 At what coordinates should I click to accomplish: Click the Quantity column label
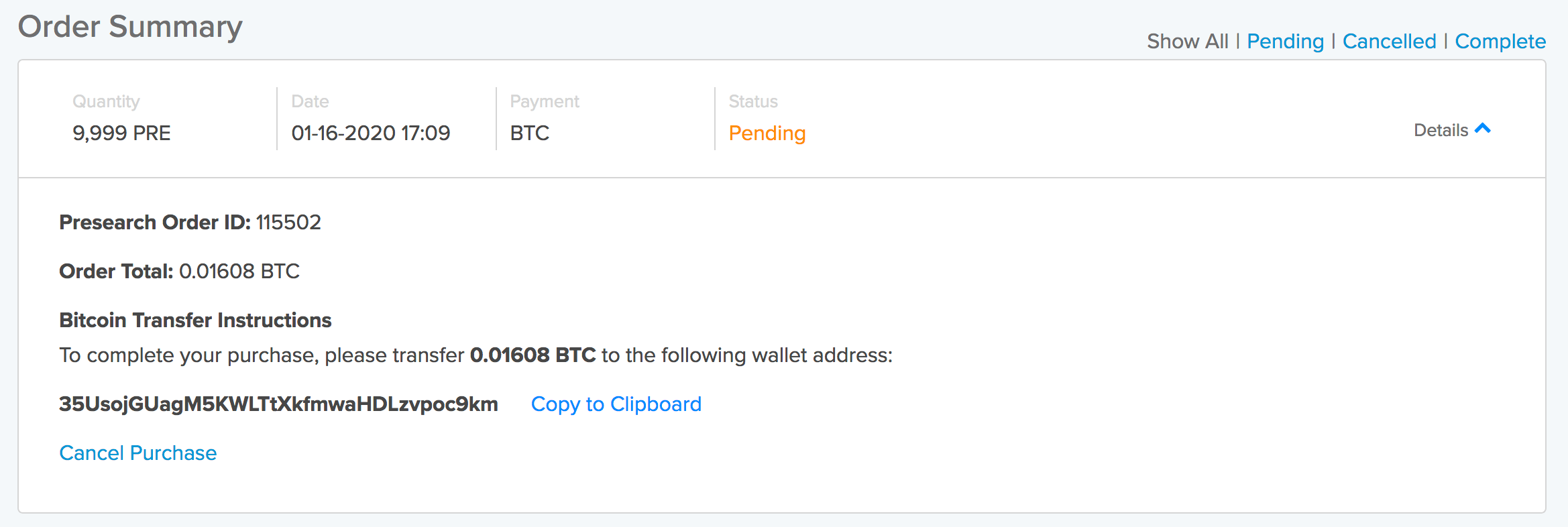click(106, 101)
